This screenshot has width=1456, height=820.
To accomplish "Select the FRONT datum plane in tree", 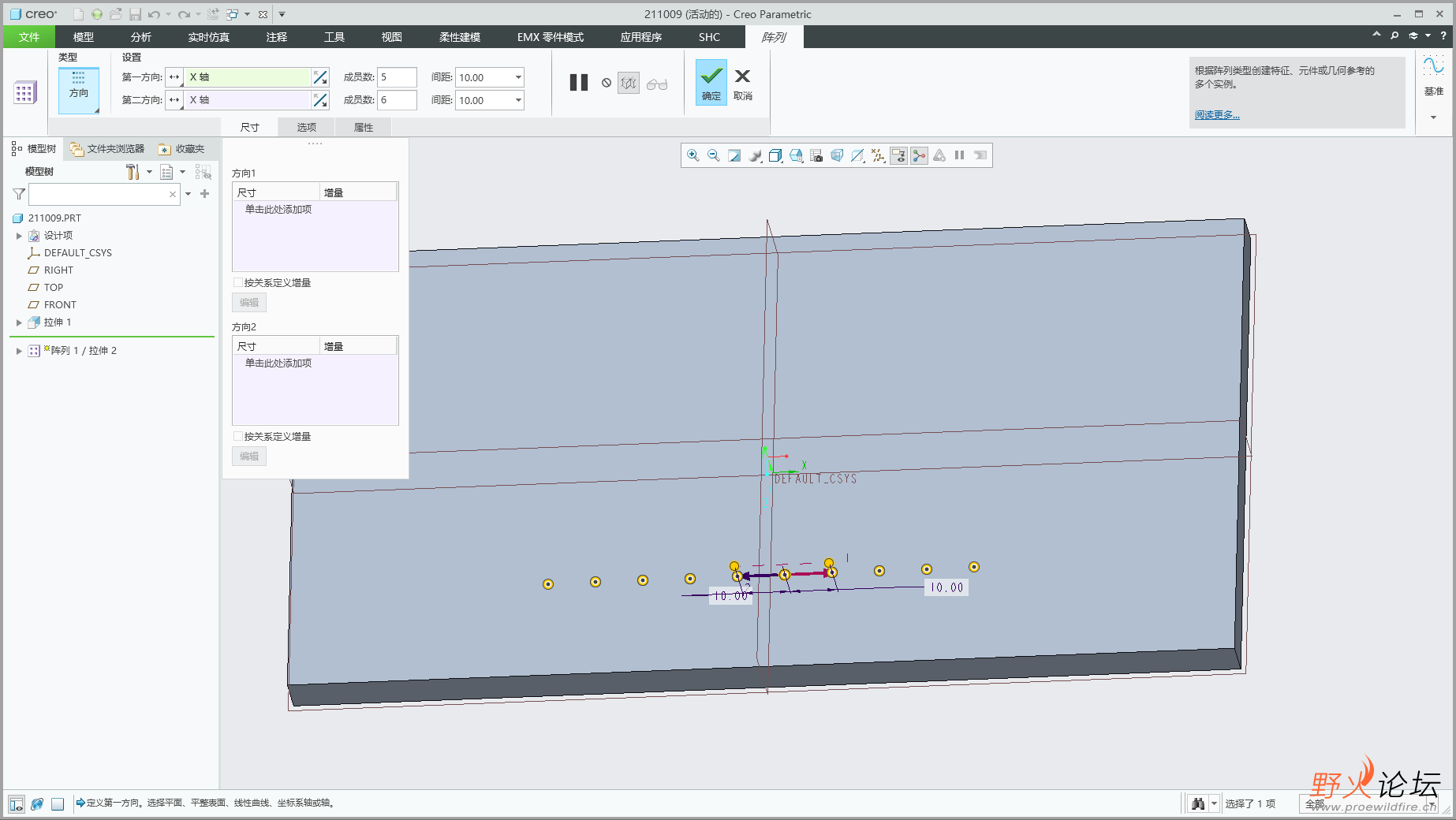I will 60,305.
